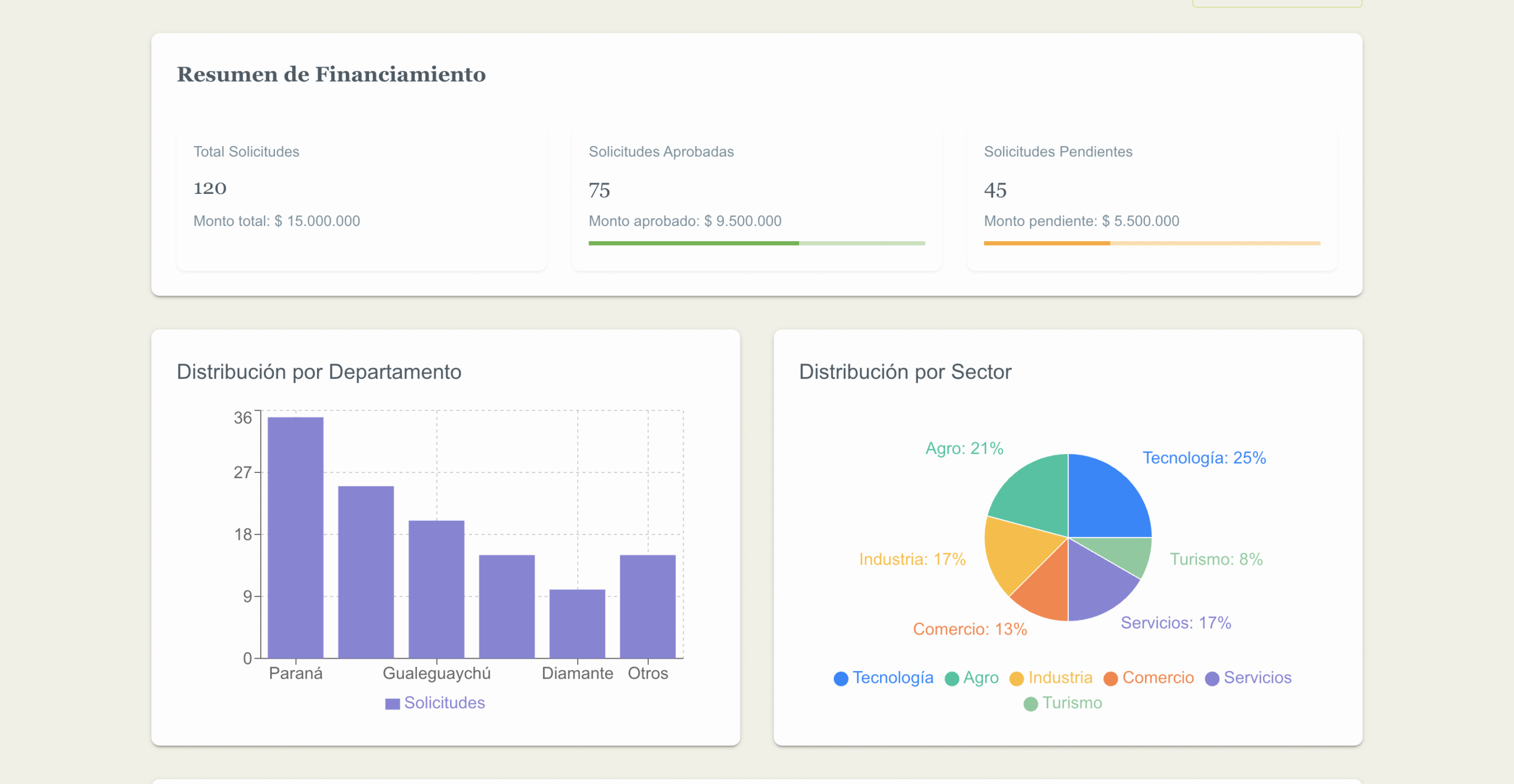Click the Comercio: 13% label

click(970, 629)
